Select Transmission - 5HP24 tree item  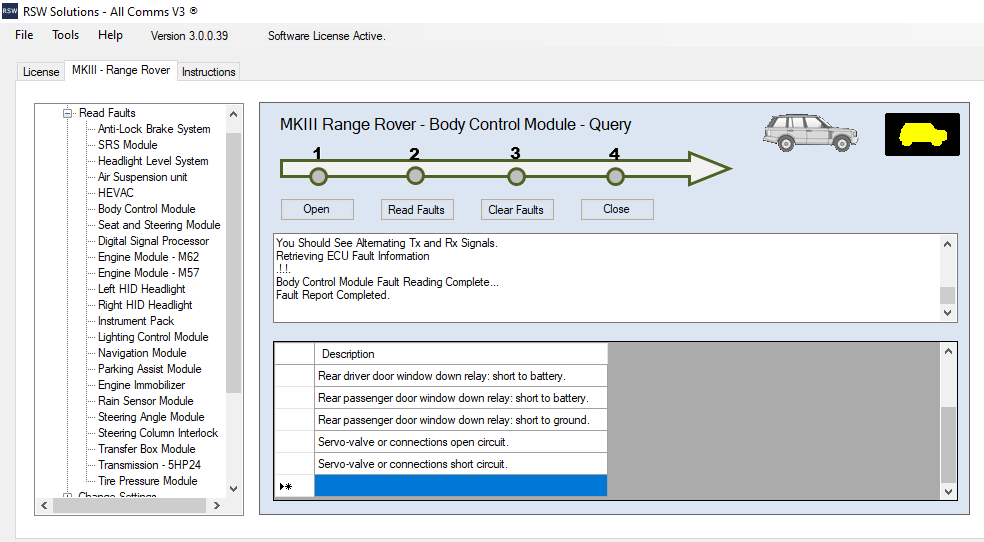point(149,465)
